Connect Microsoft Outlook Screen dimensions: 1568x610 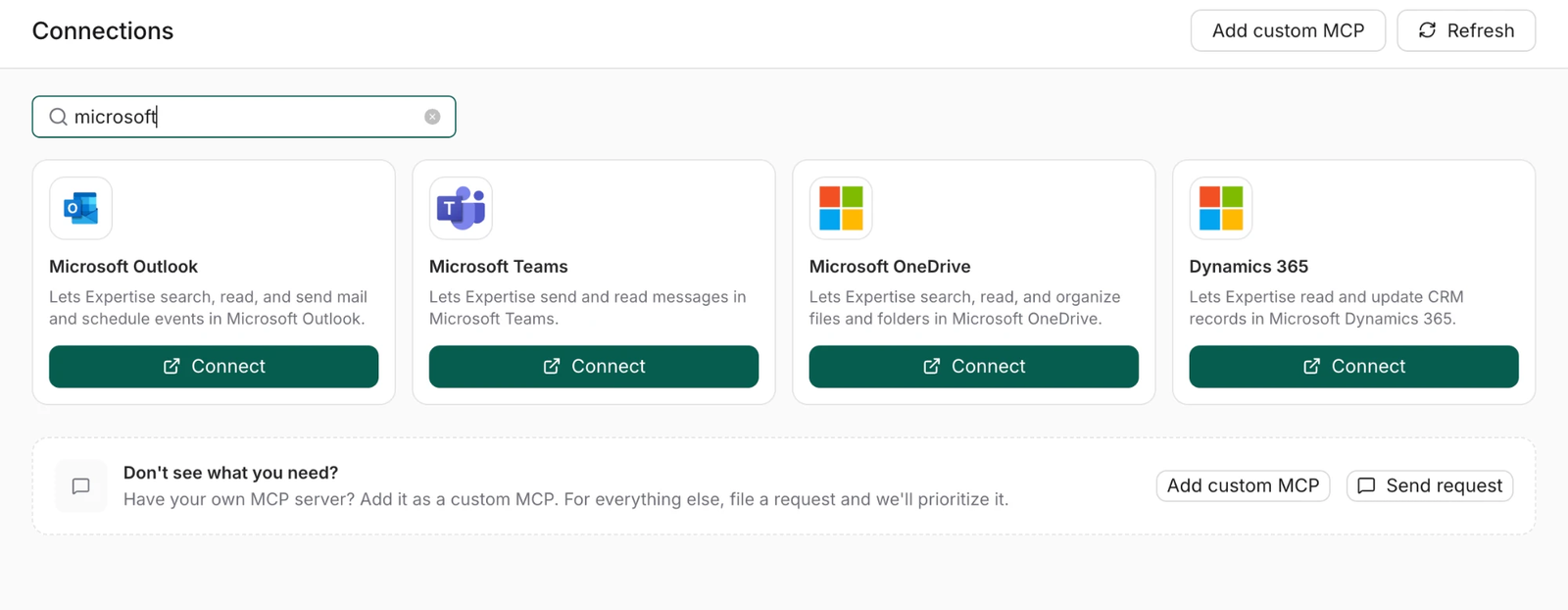(x=214, y=366)
